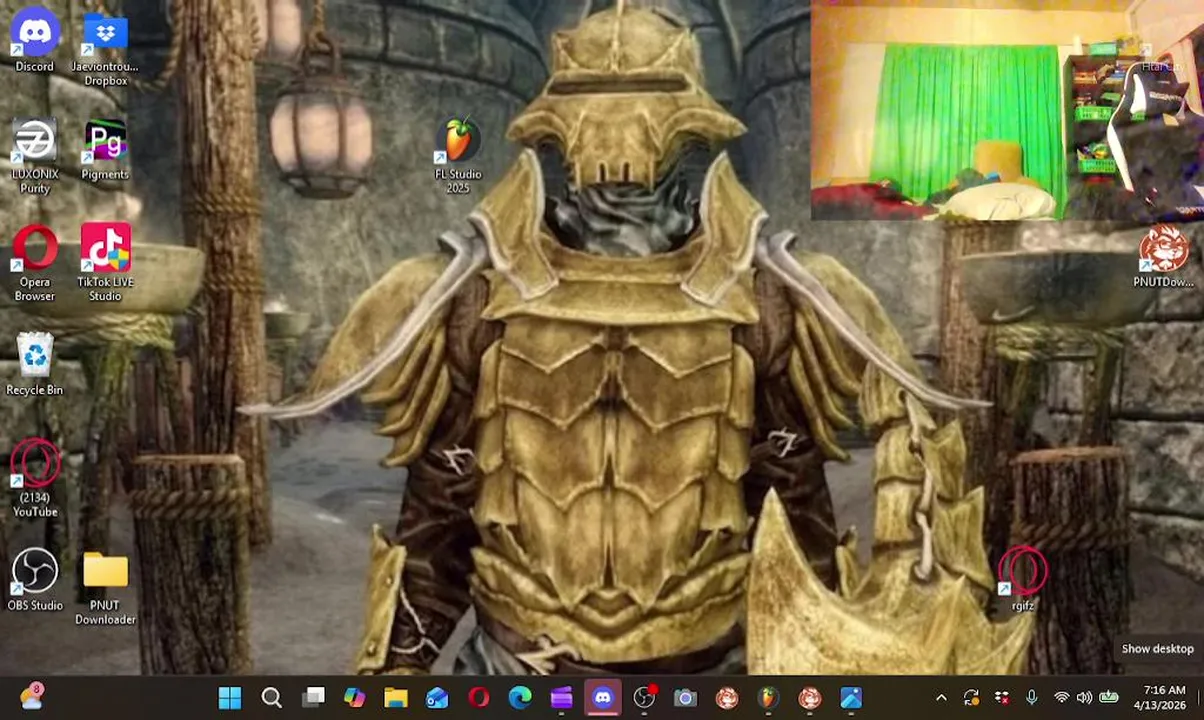This screenshot has width=1204, height=720.
Task: Click the webcam overlay with the green curtain
Action: [1007, 110]
